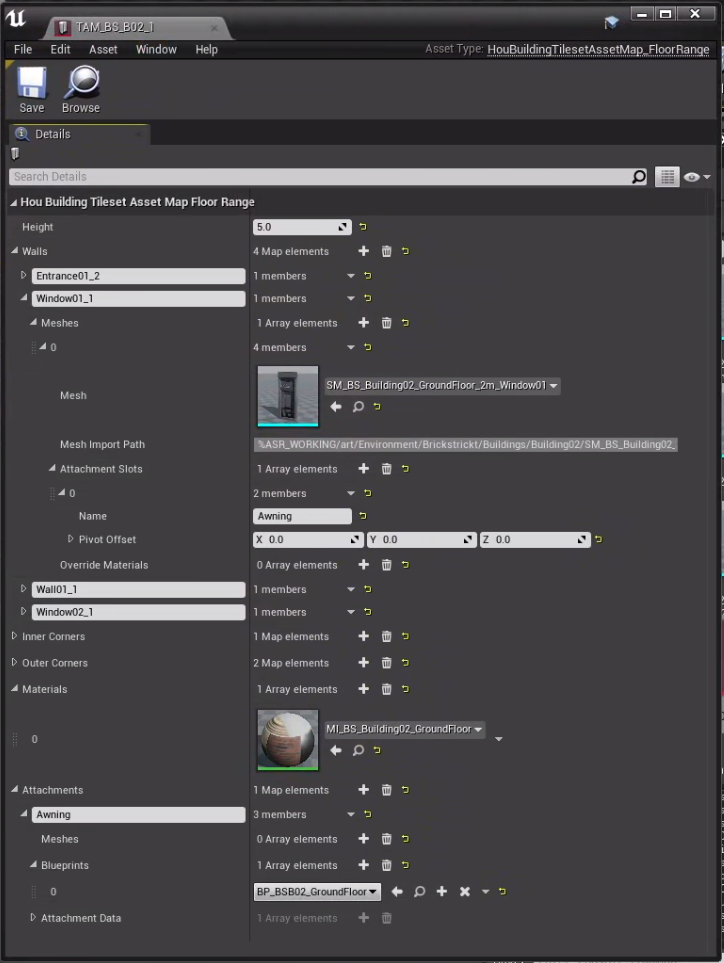Click the HouBuildingTilesetAssetMap_FloorRange asset type link
This screenshot has height=963, width=724.
pyautogui.click(x=598, y=49)
